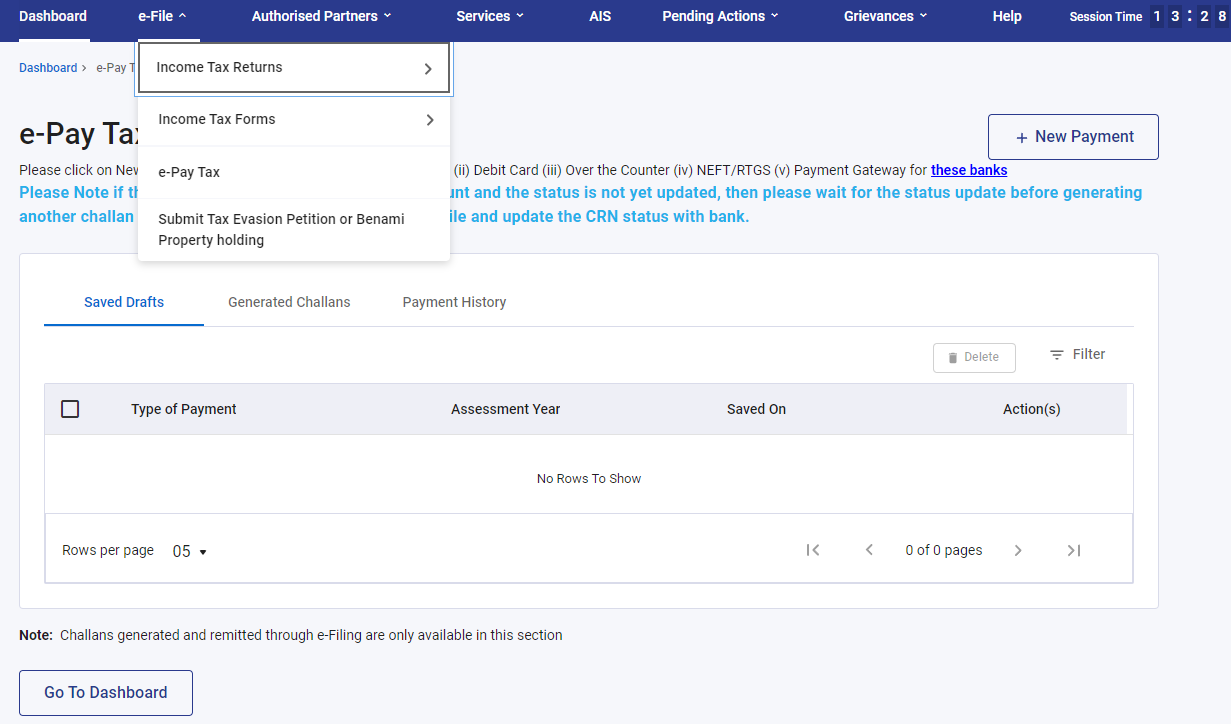Open the Rows per page dropdown
This screenshot has width=1231, height=724.
[189, 551]
